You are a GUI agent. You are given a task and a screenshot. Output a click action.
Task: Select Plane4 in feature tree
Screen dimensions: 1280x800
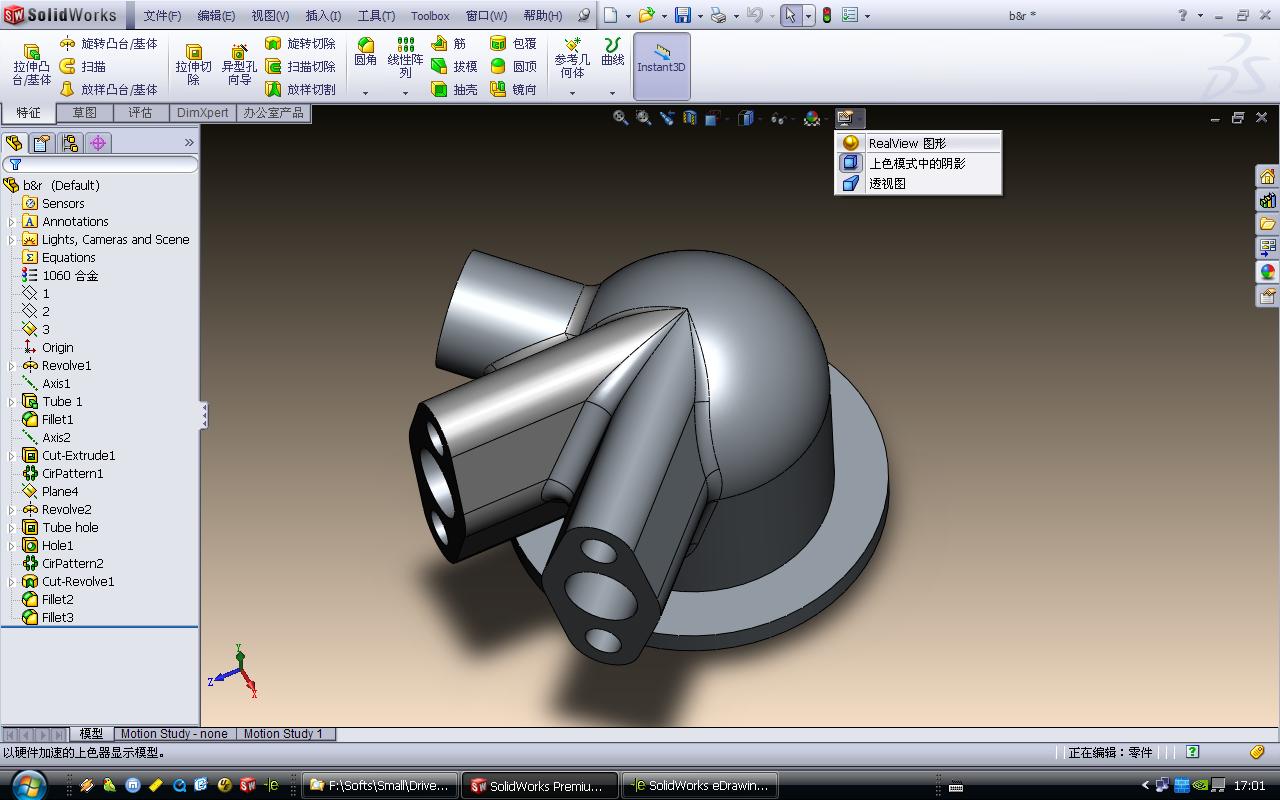tap(59, 491)
